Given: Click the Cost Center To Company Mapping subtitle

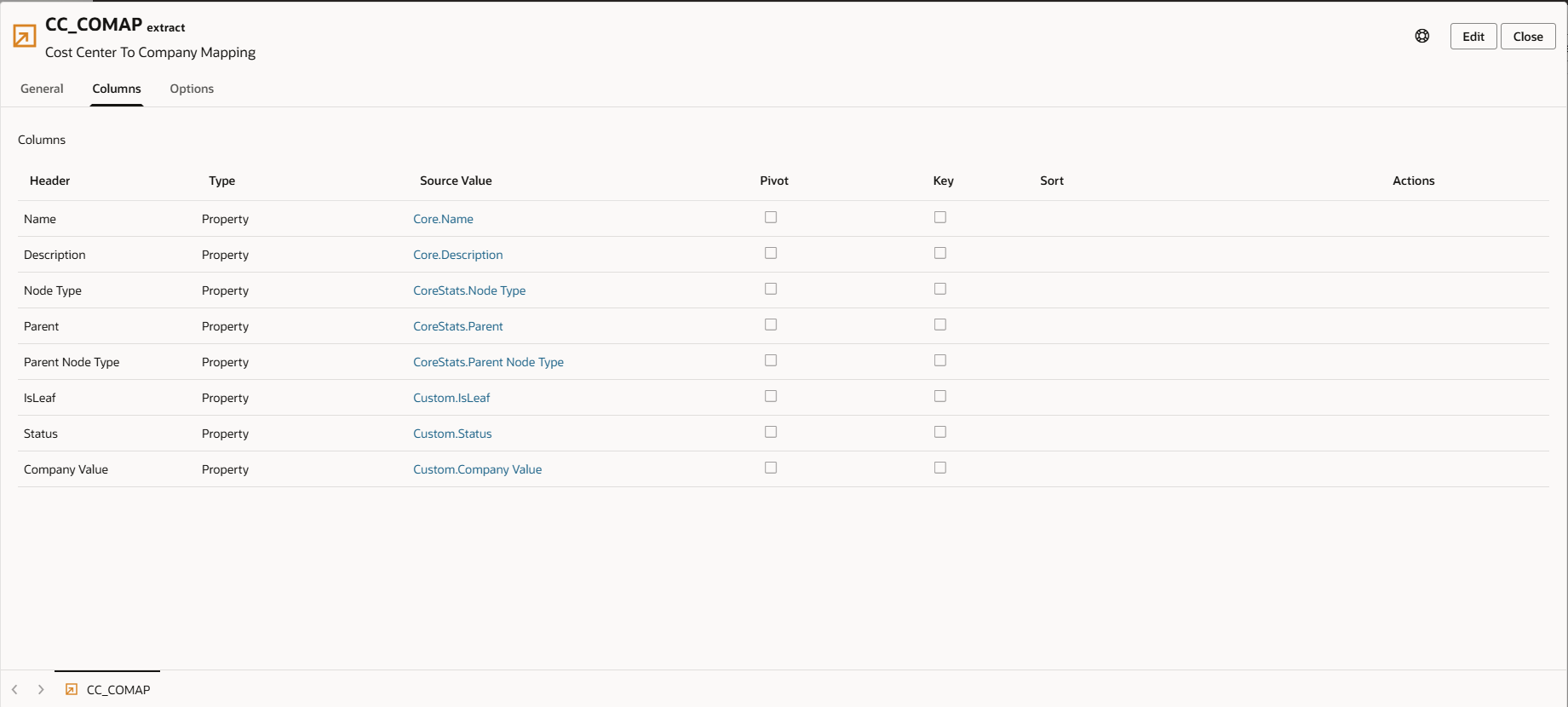Looking at the screenshot, I should [x=150, y=52].
